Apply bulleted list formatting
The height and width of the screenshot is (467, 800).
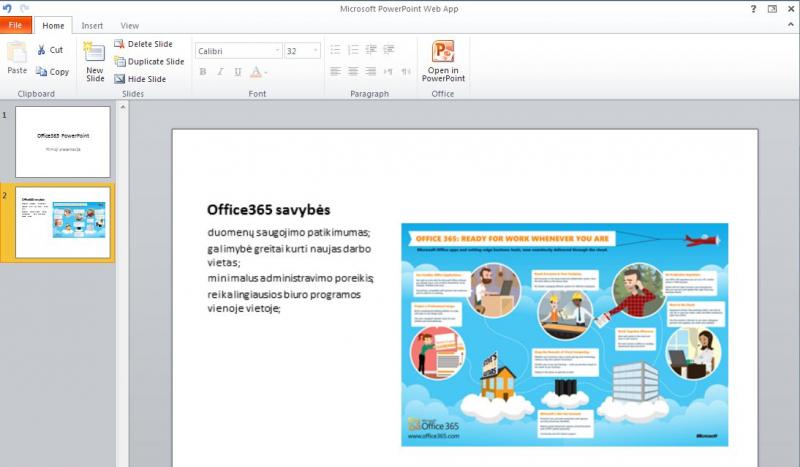pyautogui.click(x=335, y=50)
